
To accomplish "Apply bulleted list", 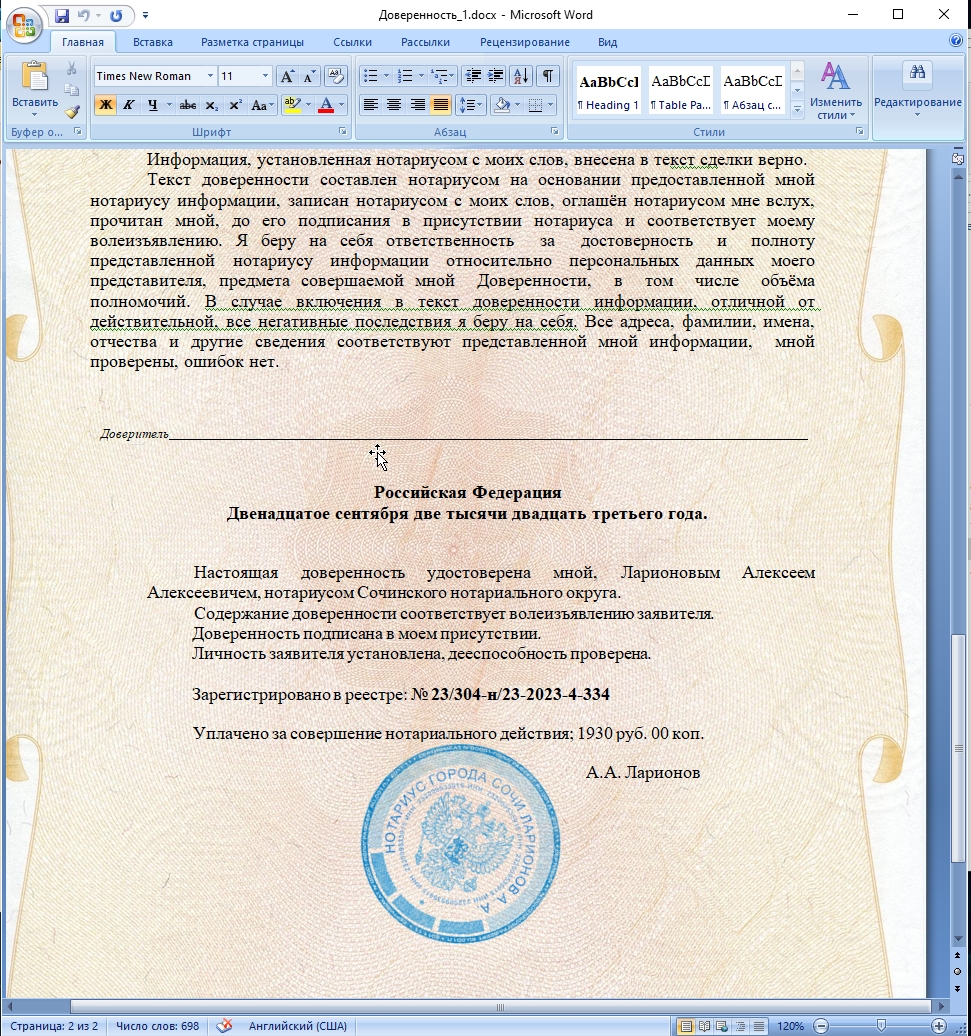I will click(x=371, y=77).
